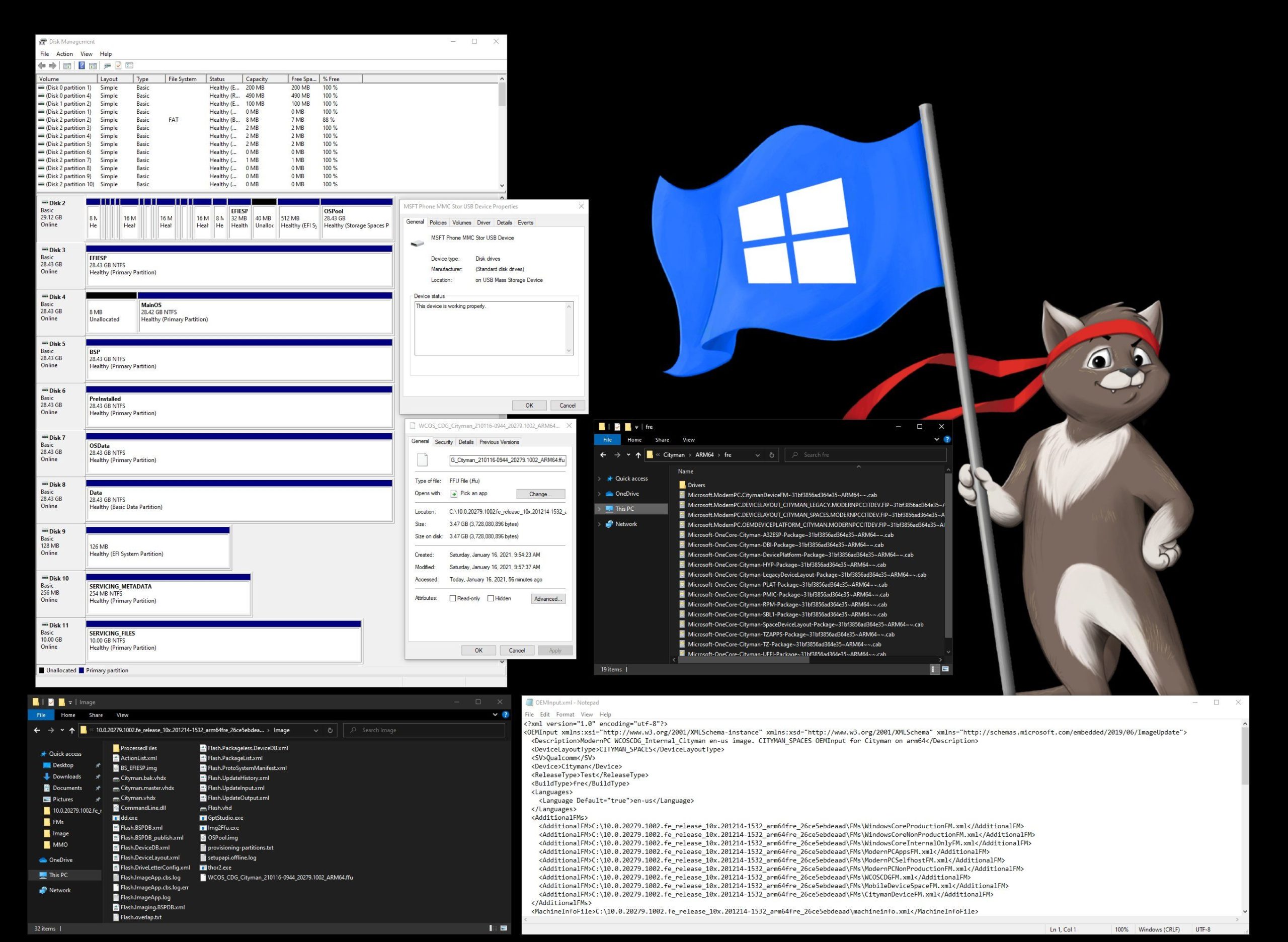Click the Capacity column header in Disk Management

(265, 78)
